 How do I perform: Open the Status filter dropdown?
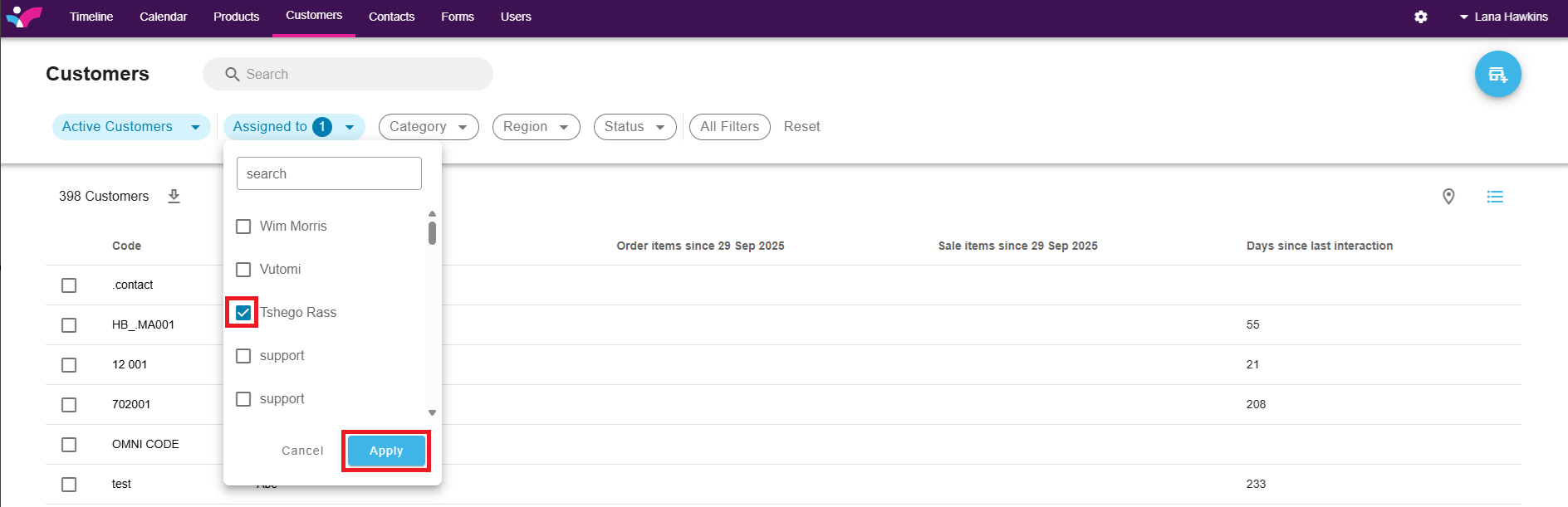tap(635, 127)
